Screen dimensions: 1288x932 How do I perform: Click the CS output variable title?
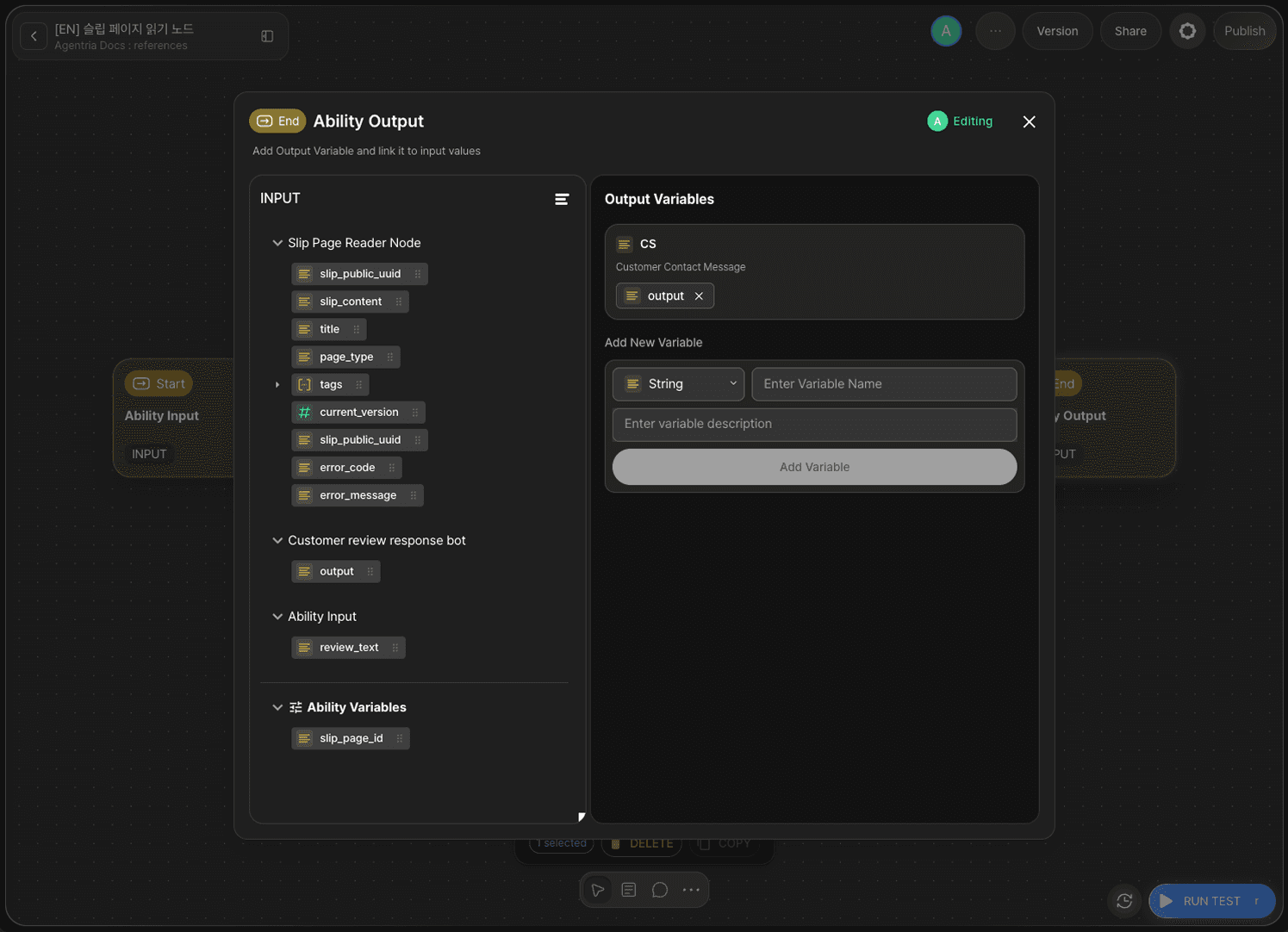point(648,244)
